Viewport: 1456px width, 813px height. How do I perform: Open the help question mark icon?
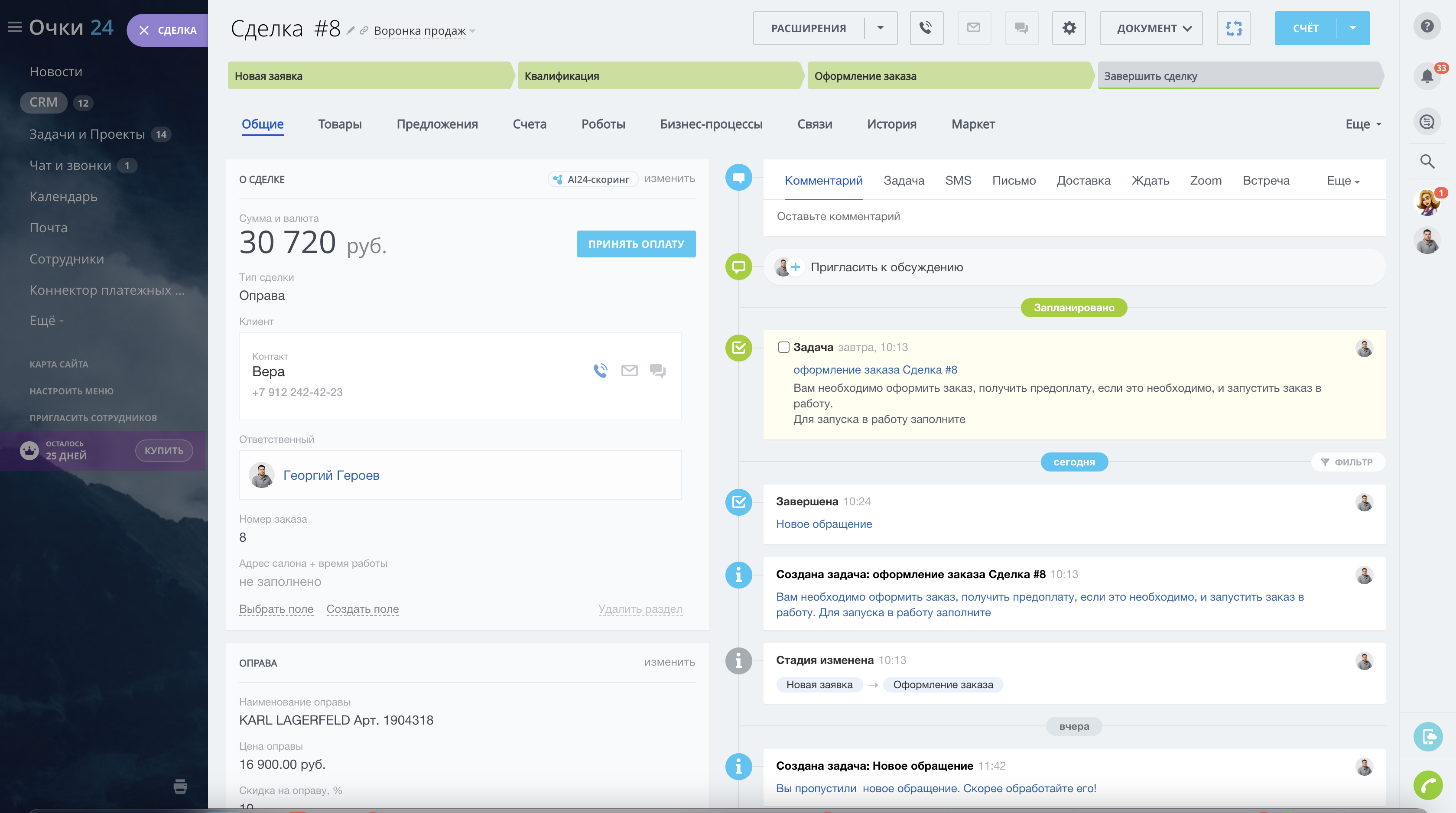pyautogui.click(x=1427, y=26)
